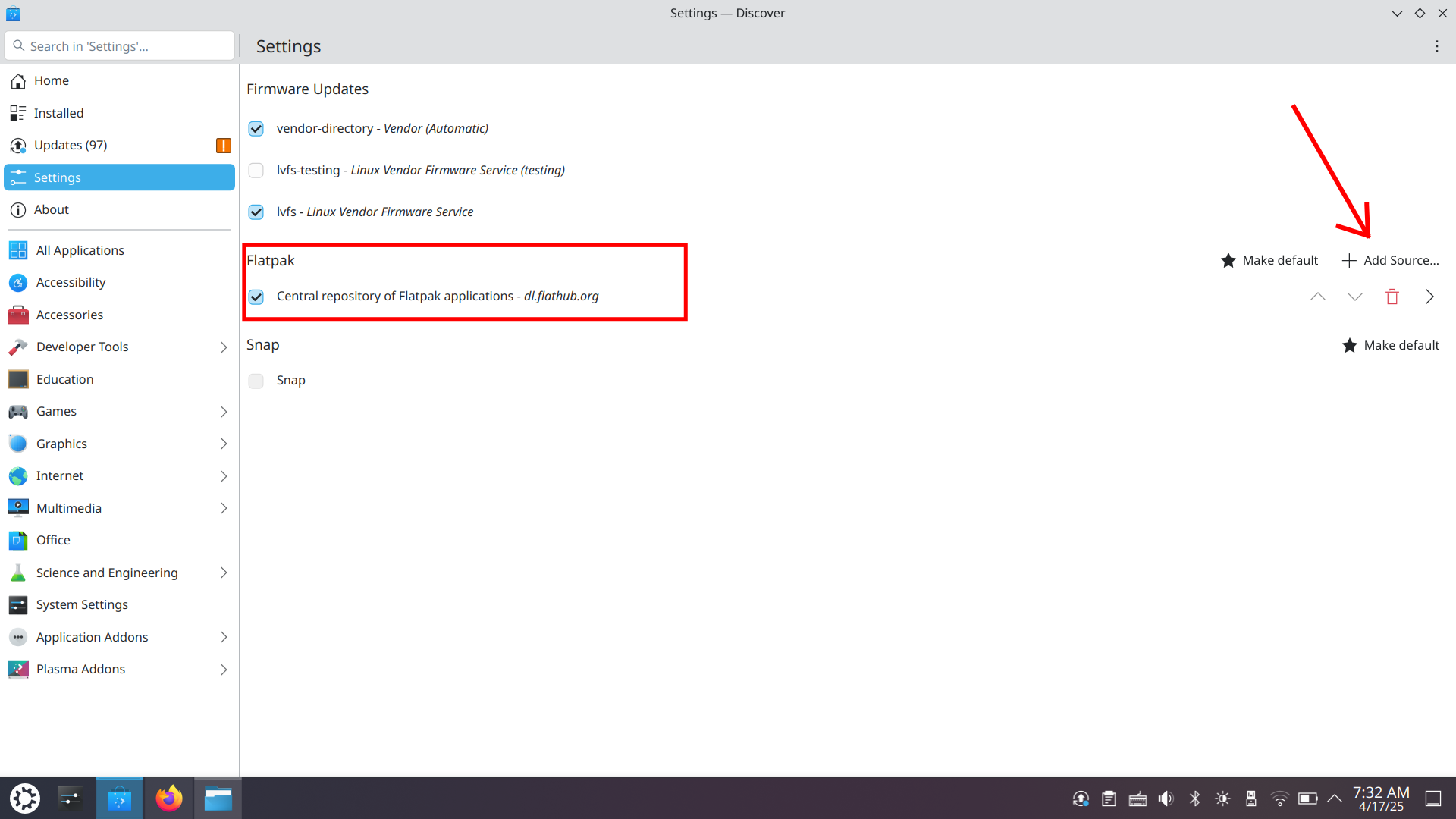The height and width of the screenshot is (819, 1456).
Task: Open the three-dot overflow menu
Action: (x=1436, y=46)
